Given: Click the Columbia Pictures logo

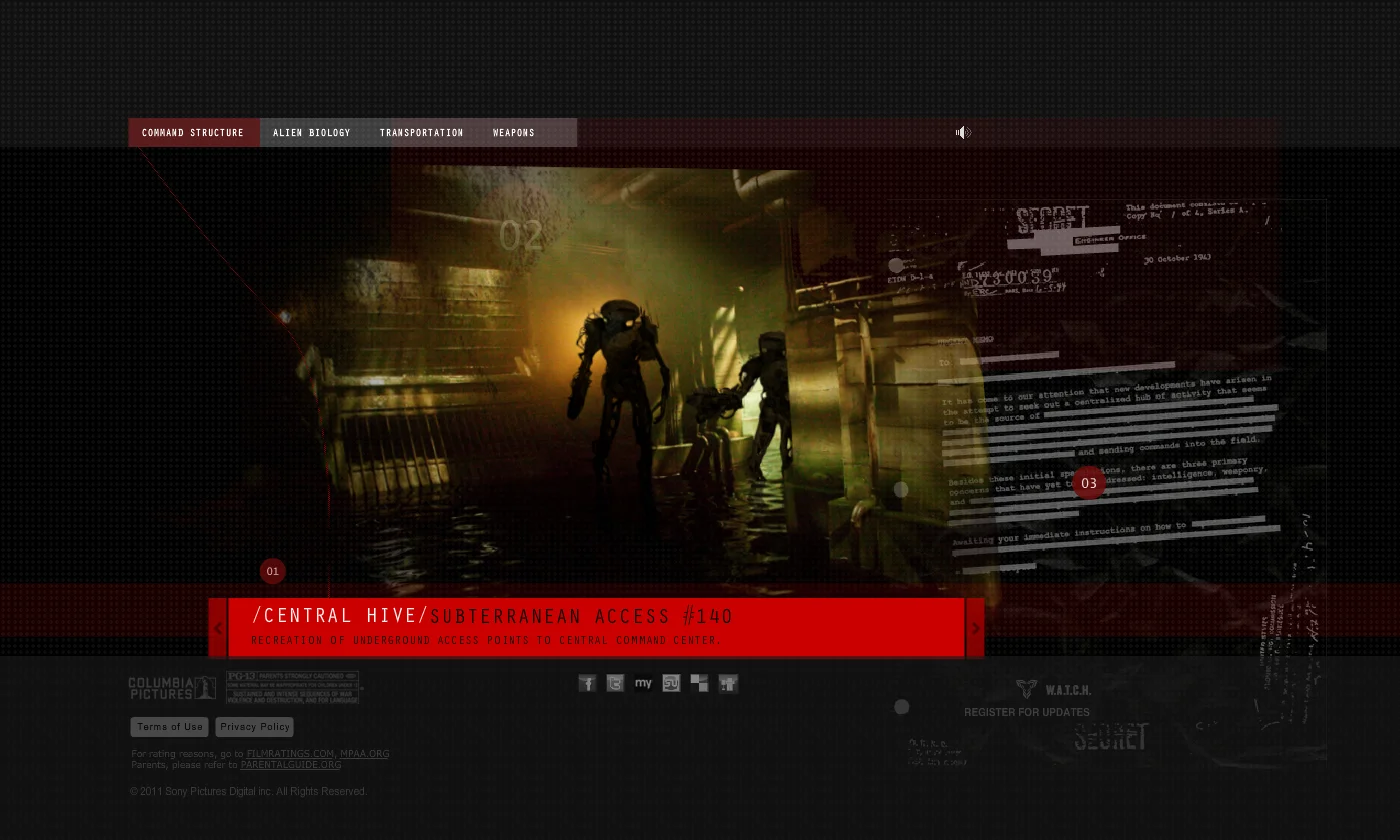Looking at the screenshot, I should point(171,687).
